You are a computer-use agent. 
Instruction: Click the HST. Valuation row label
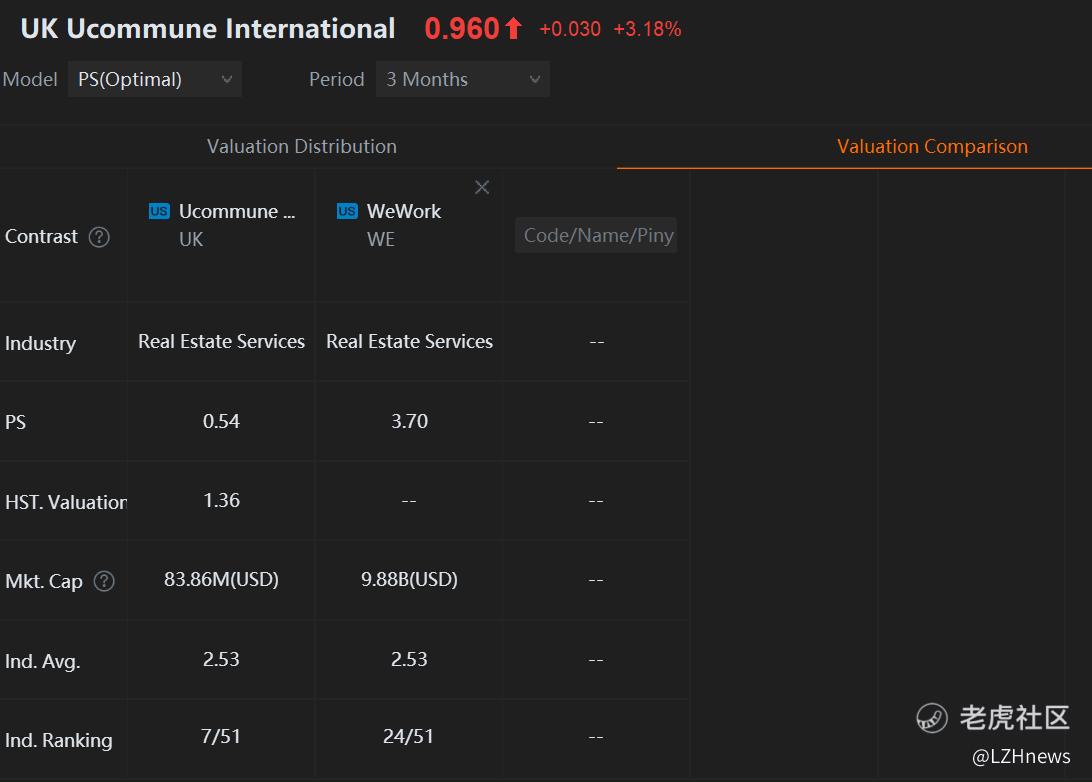[65, 502]
